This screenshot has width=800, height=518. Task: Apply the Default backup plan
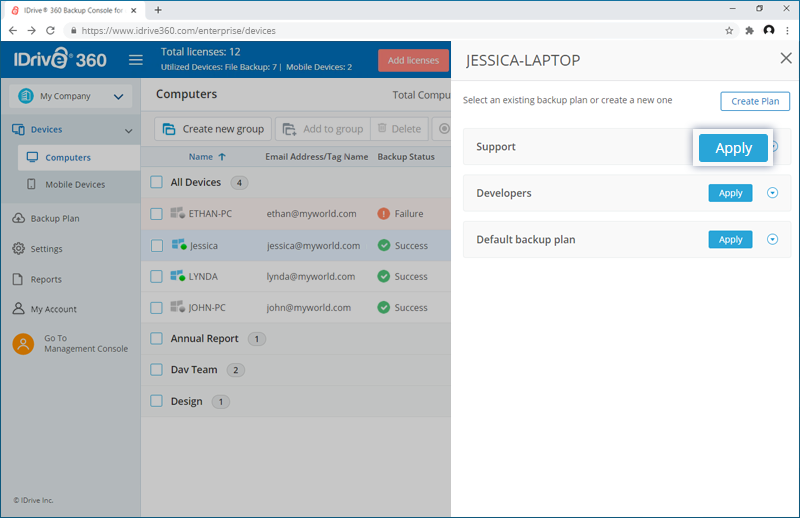pyautogui.click(x=730, y=239)
